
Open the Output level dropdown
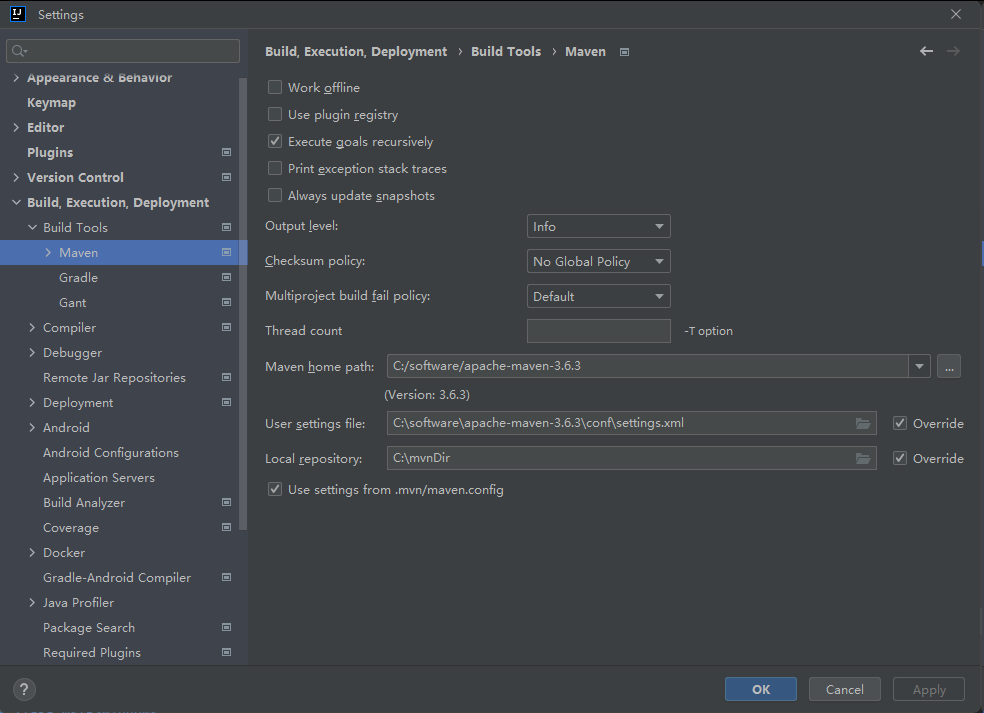pyautogui.click(x=599, y=226)
